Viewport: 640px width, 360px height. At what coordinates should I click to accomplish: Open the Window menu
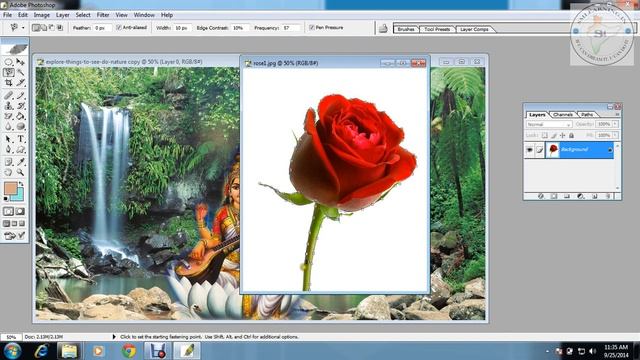point(144,15)
